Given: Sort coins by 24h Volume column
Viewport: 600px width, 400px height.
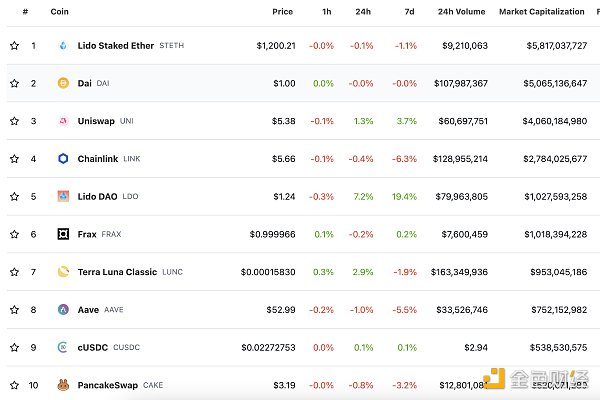Looking at the screenshot, I should point(463,11).
